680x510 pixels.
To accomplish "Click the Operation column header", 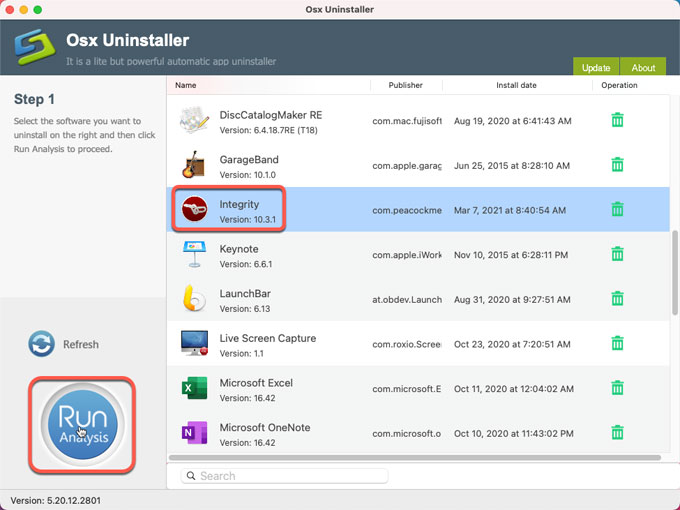I will [x=619, y=85].
